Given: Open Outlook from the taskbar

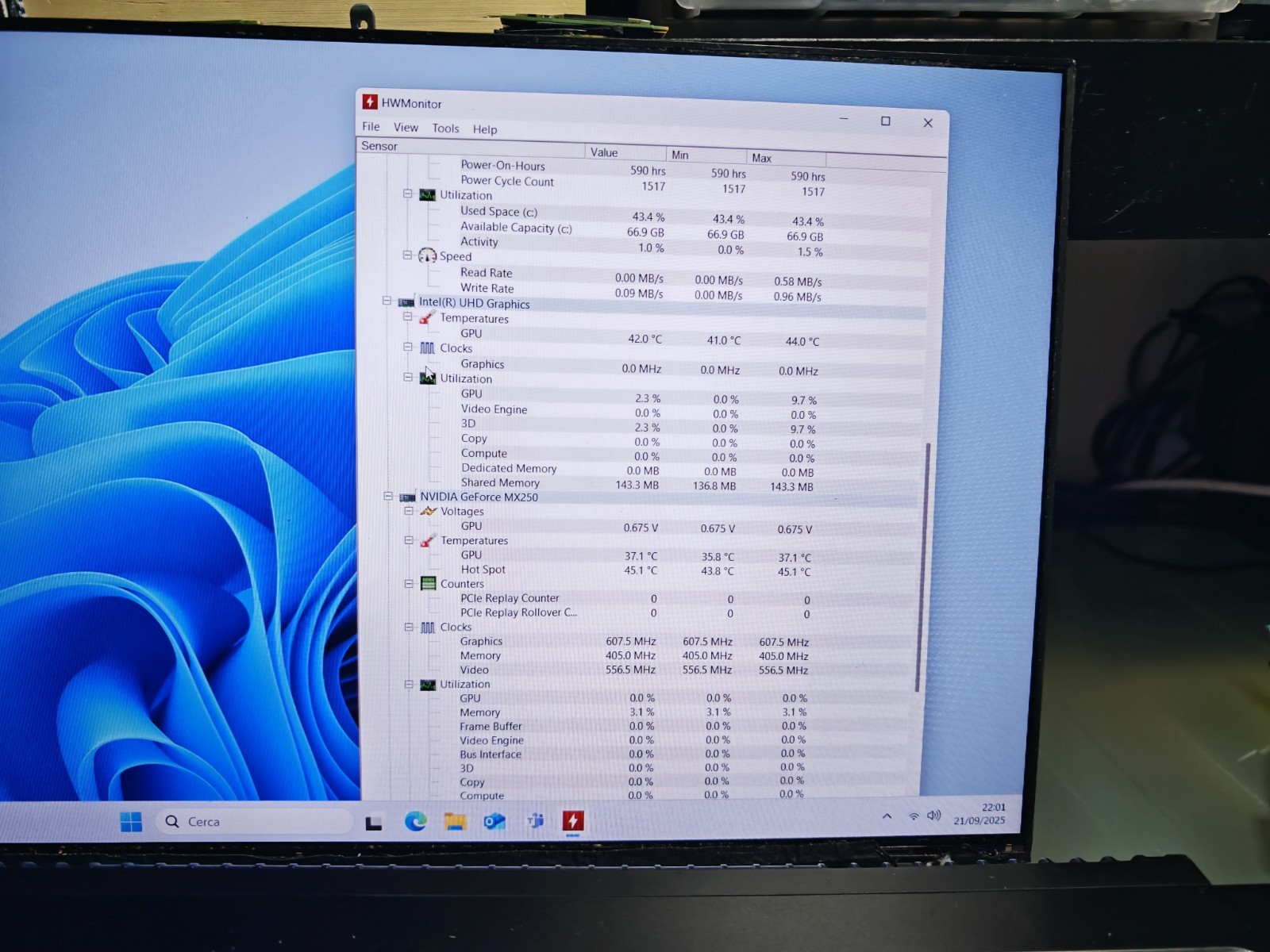Looking at the screenshot, I should pos(495,821).
